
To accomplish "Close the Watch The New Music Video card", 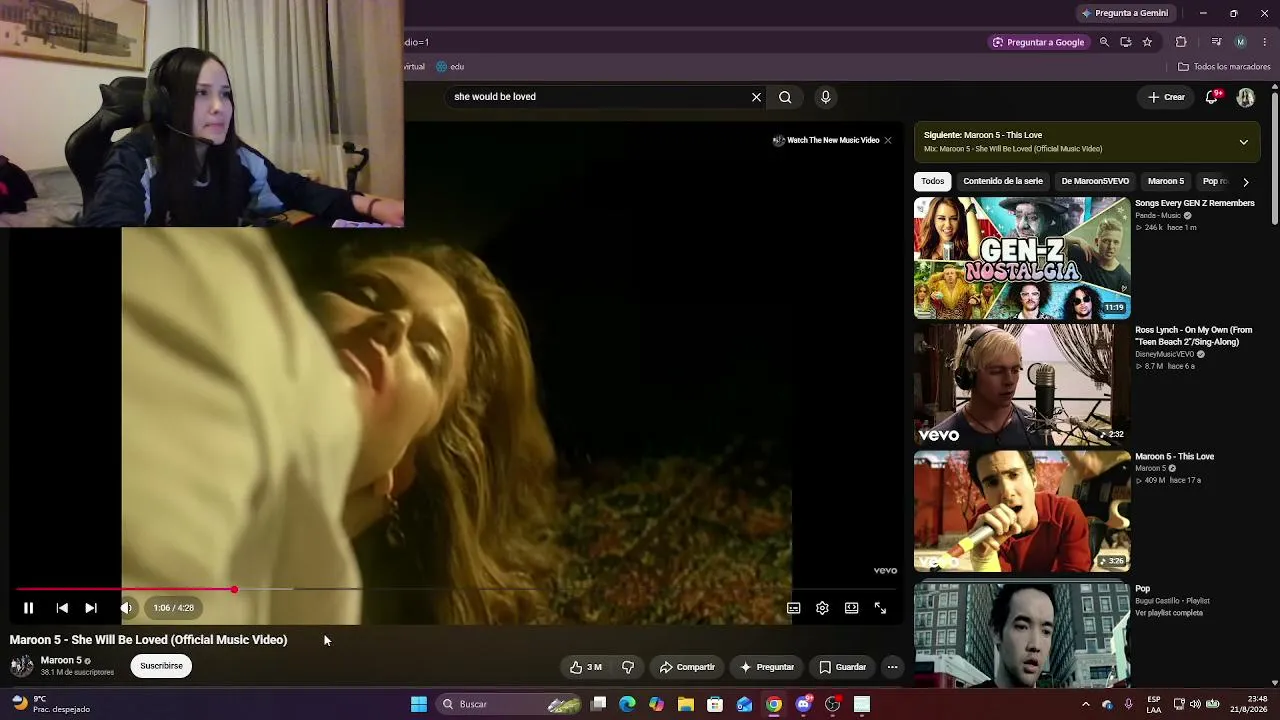I will [x=887, y=140].
